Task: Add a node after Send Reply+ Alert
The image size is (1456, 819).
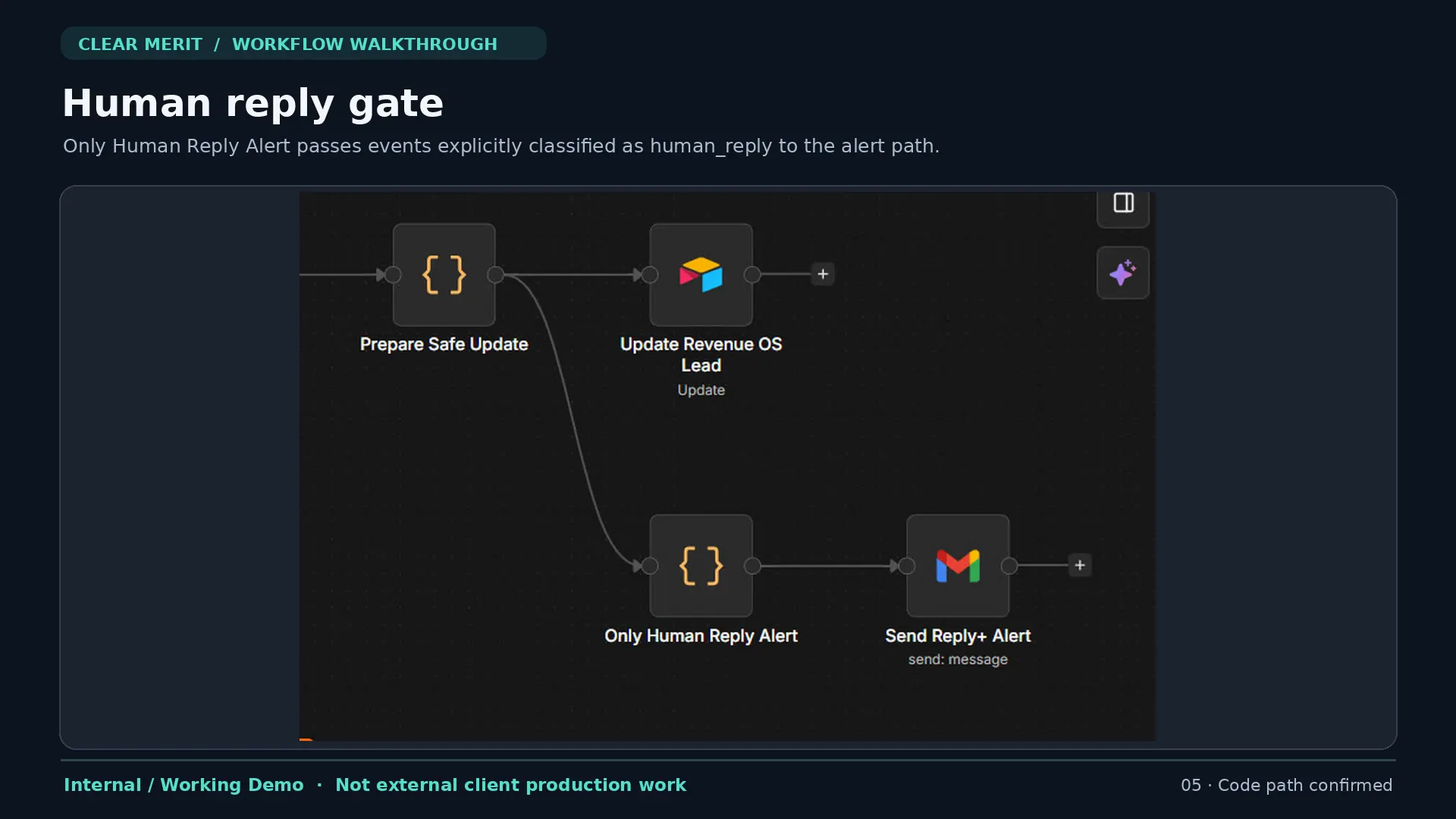Action: click(x=1080, y=565)
